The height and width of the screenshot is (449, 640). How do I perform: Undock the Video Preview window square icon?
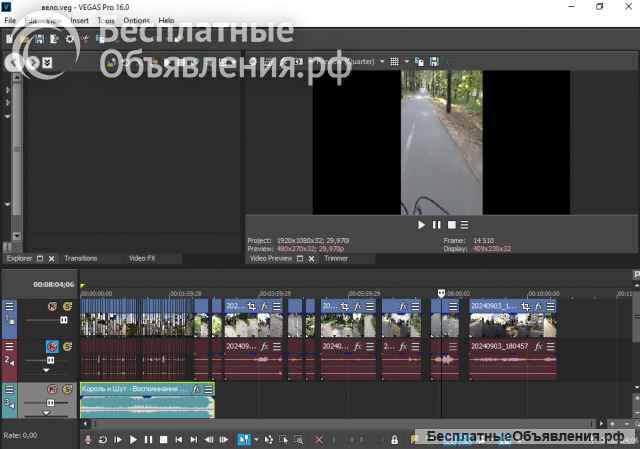point(300,259)
